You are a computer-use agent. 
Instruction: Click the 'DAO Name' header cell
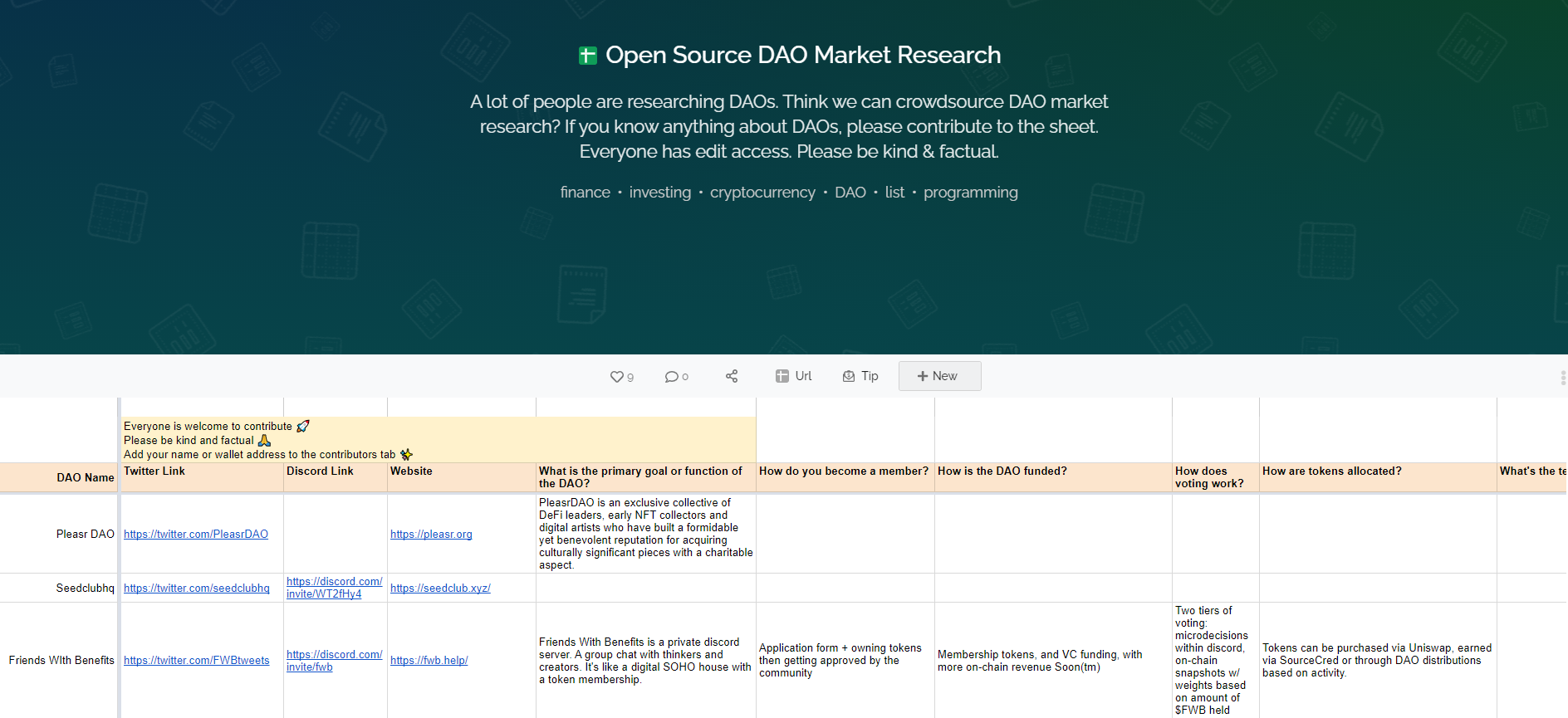click(59, 477)
